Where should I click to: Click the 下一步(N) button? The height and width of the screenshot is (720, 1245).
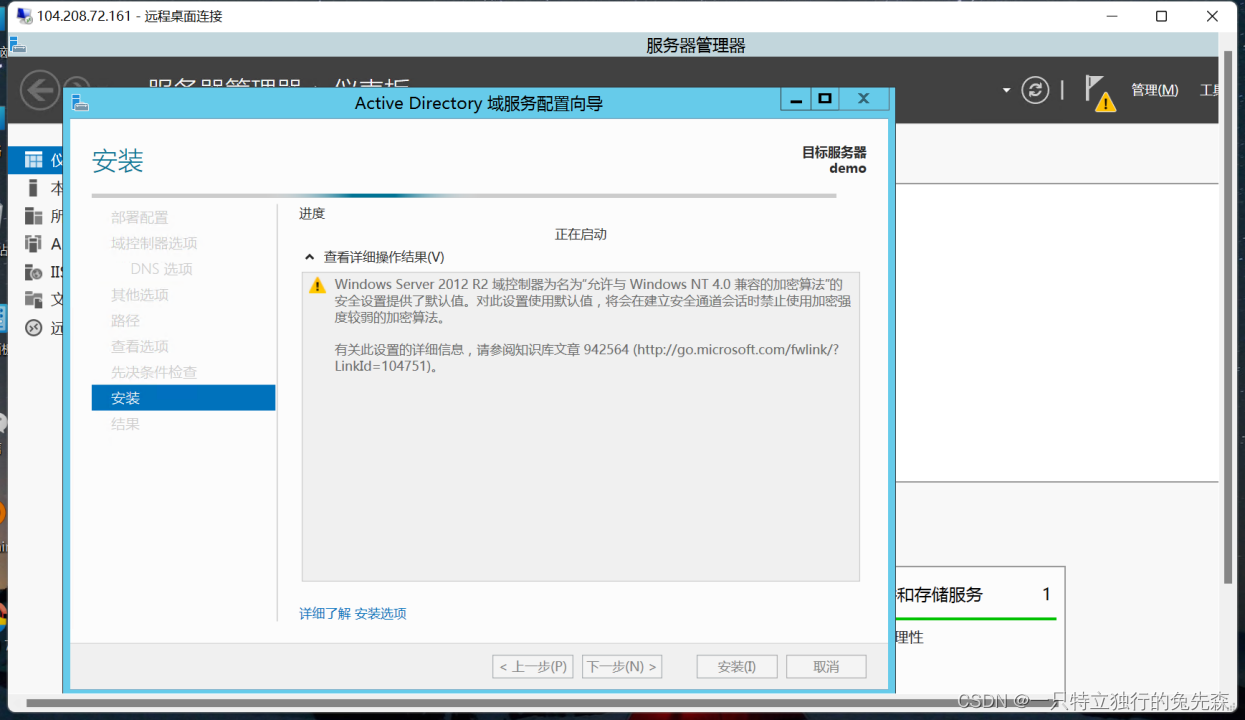(622, 667)
